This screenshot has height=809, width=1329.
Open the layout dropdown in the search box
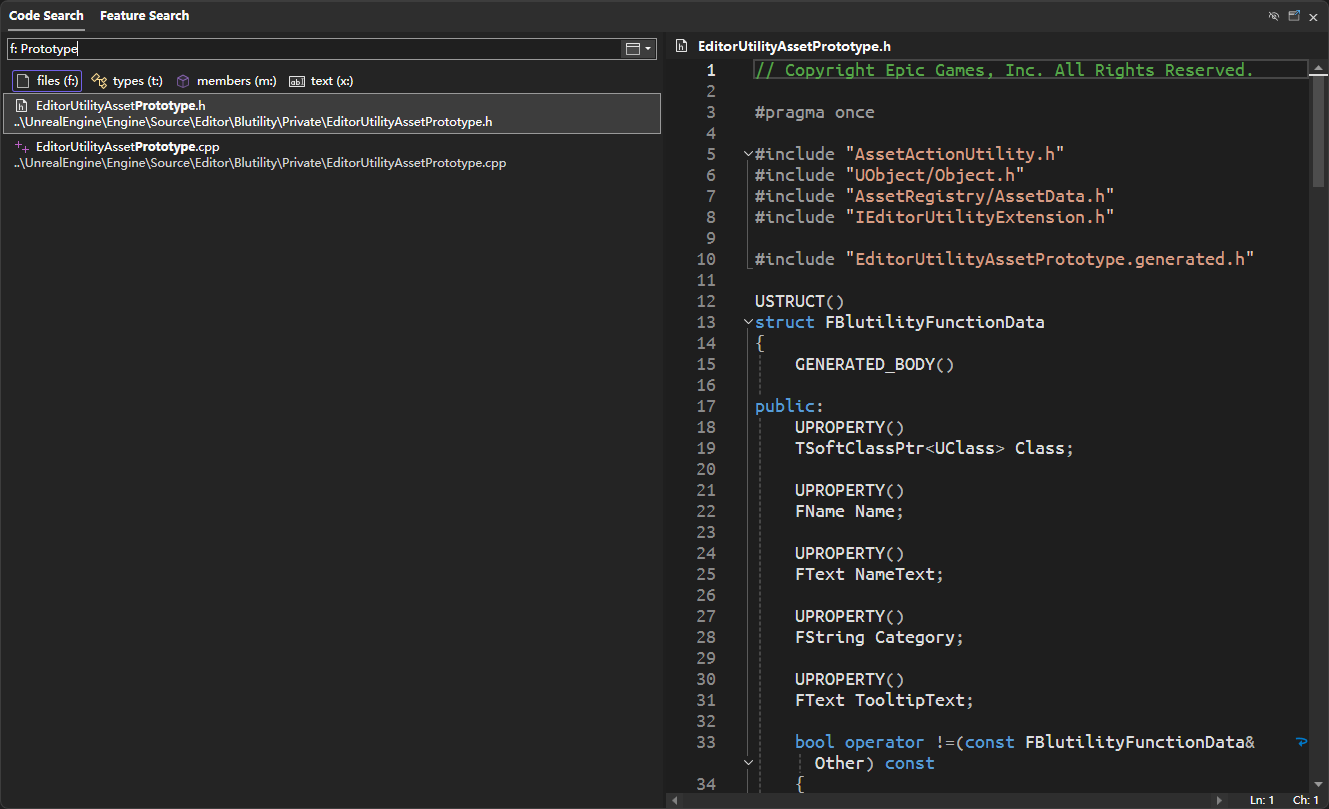(x=637, y=49)
